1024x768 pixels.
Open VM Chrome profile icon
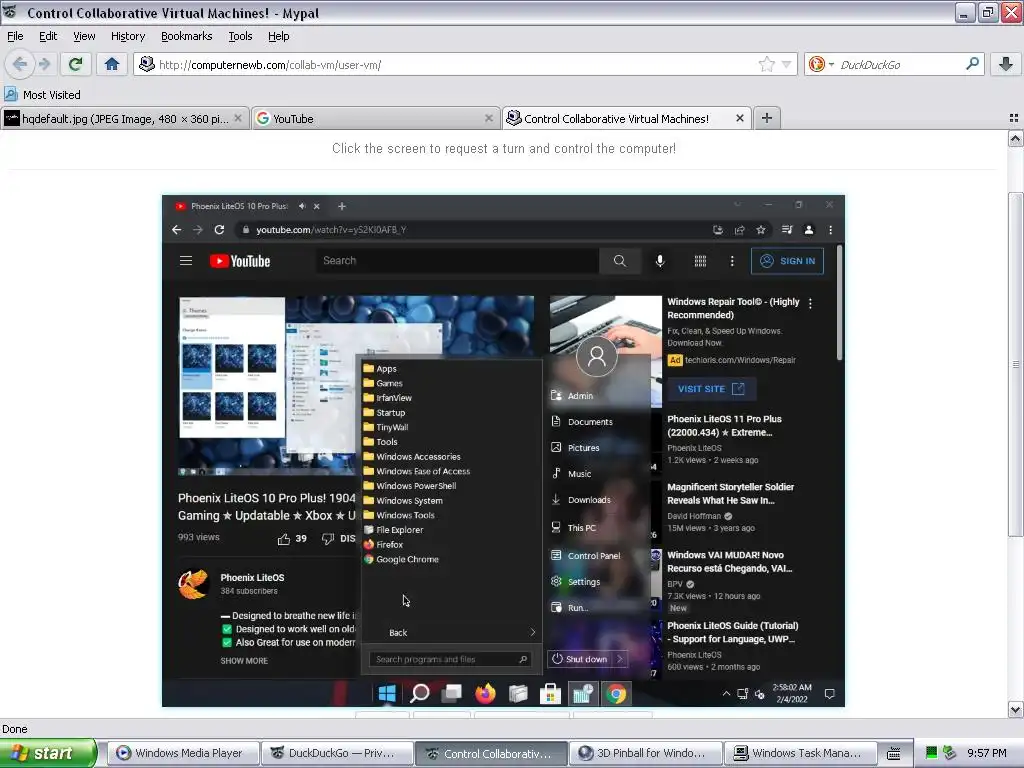(x=808, y=230)
